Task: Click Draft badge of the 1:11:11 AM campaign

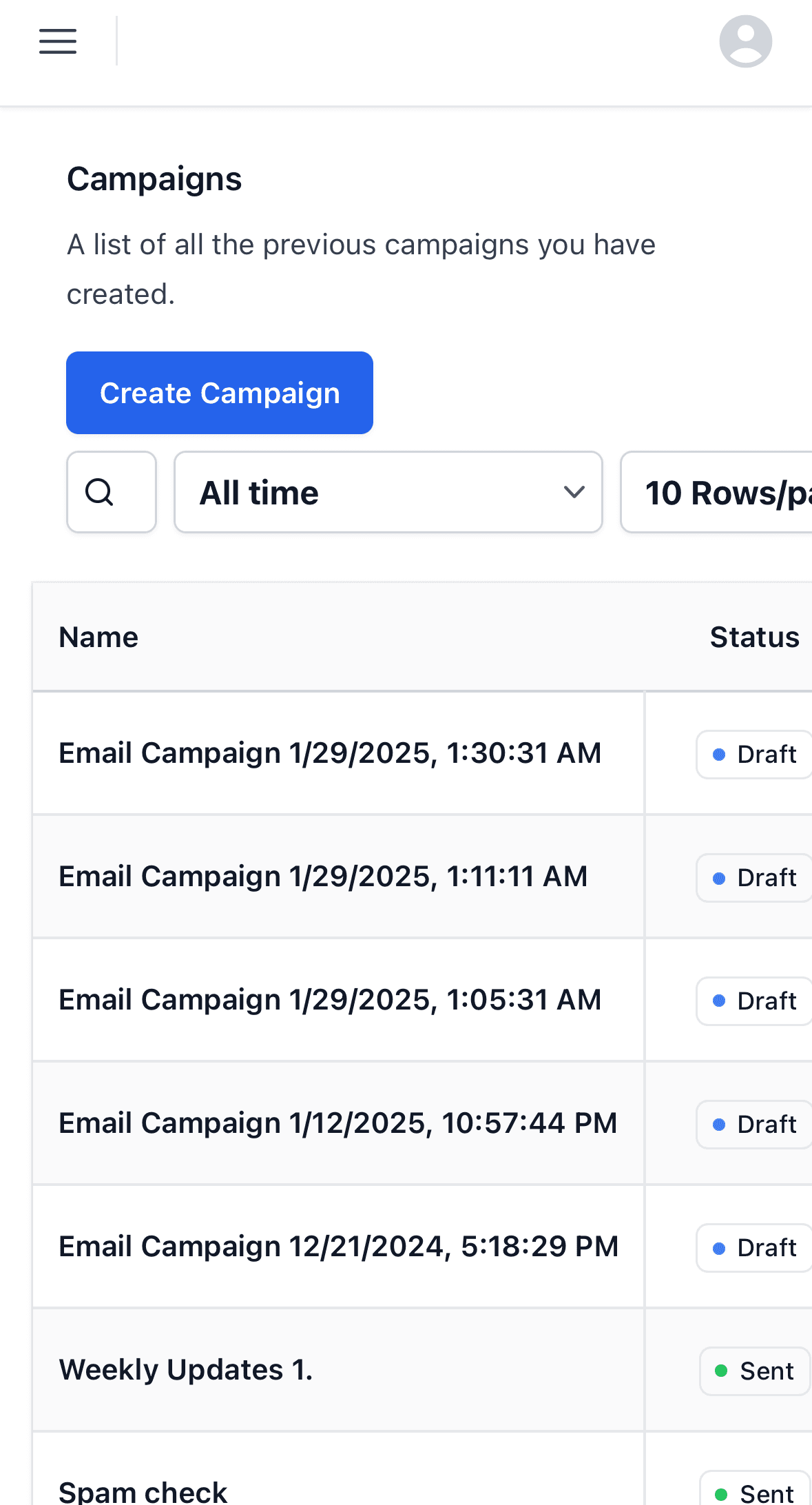Action: pos(755,878)
